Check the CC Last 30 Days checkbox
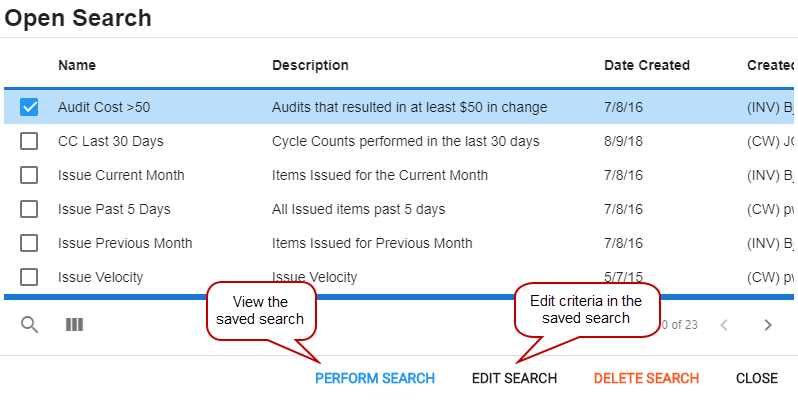 pos(29,141)
